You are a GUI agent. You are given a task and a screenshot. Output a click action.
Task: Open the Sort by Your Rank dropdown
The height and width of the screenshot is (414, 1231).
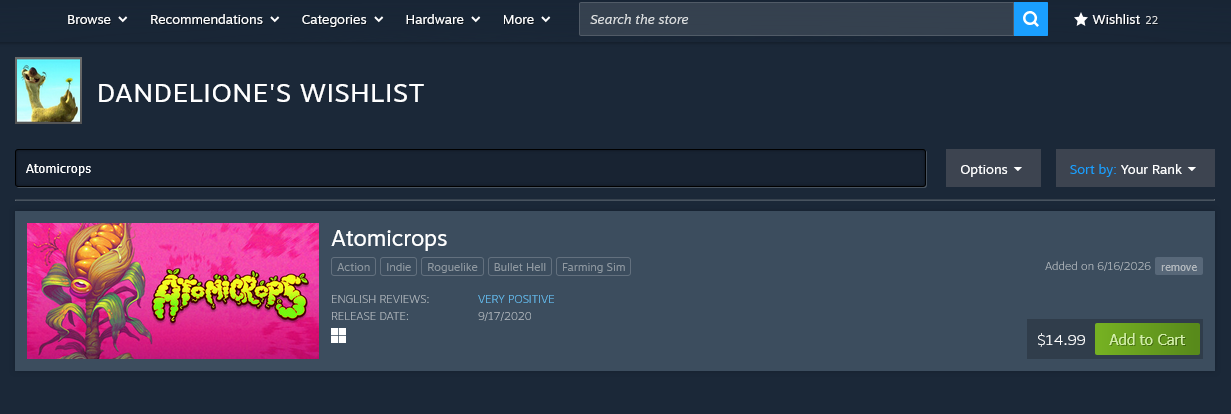point(1135,169)
